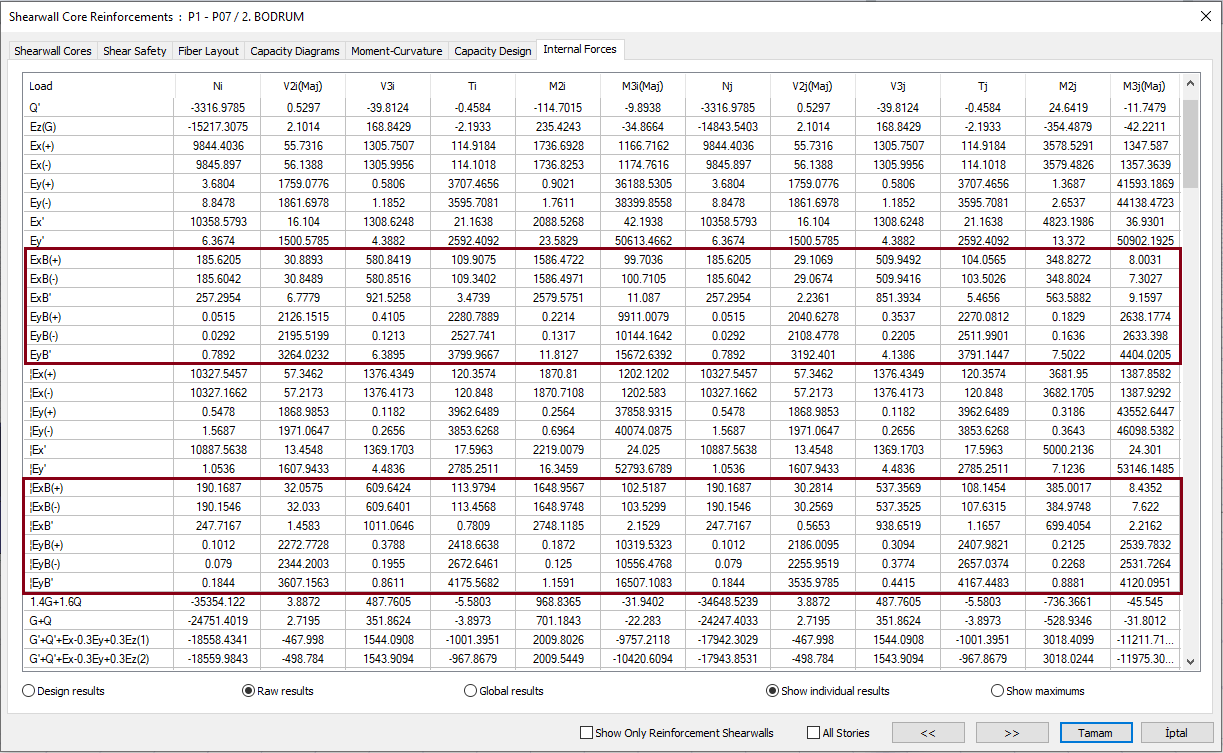Select the Design results radio option
Viewport: 1223px width, 753px height.
click(x=29, y=691)
